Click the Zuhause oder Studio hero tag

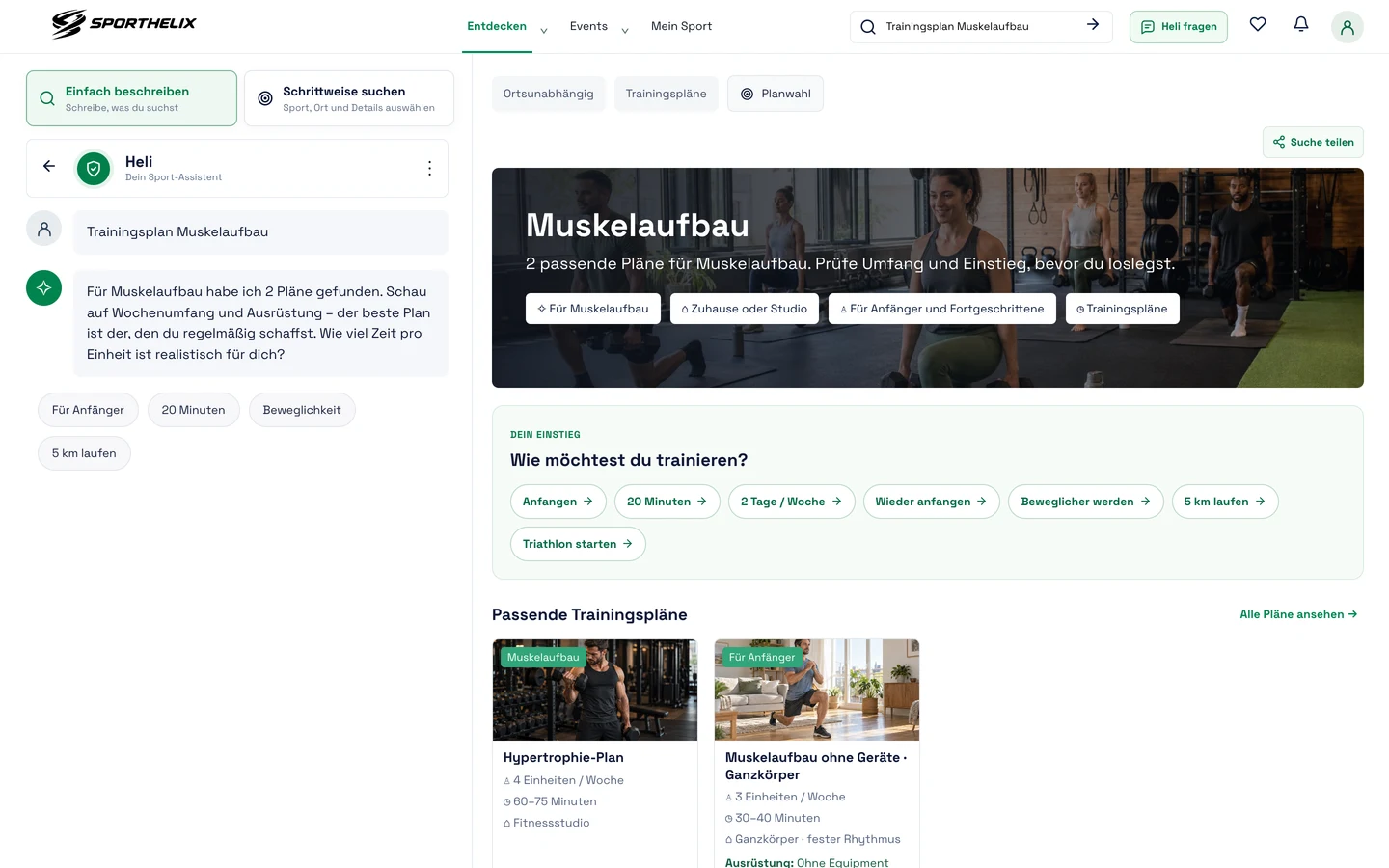(745, 309)
